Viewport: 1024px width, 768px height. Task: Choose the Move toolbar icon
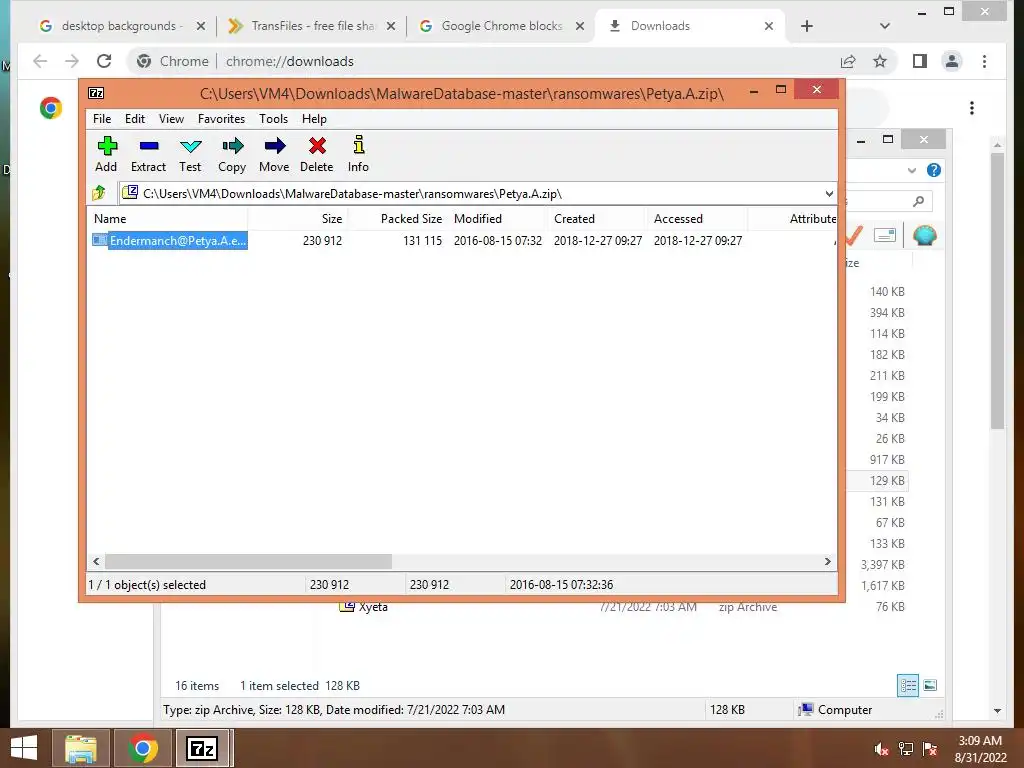[274, 154]
